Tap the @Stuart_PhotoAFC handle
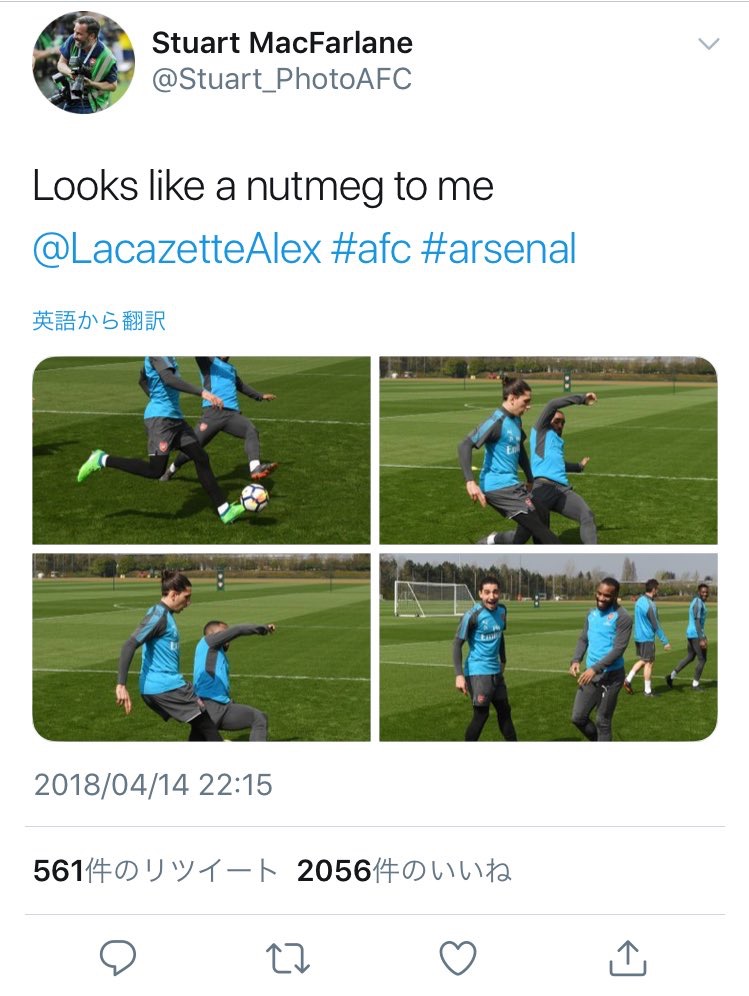 tap(281, 79)
